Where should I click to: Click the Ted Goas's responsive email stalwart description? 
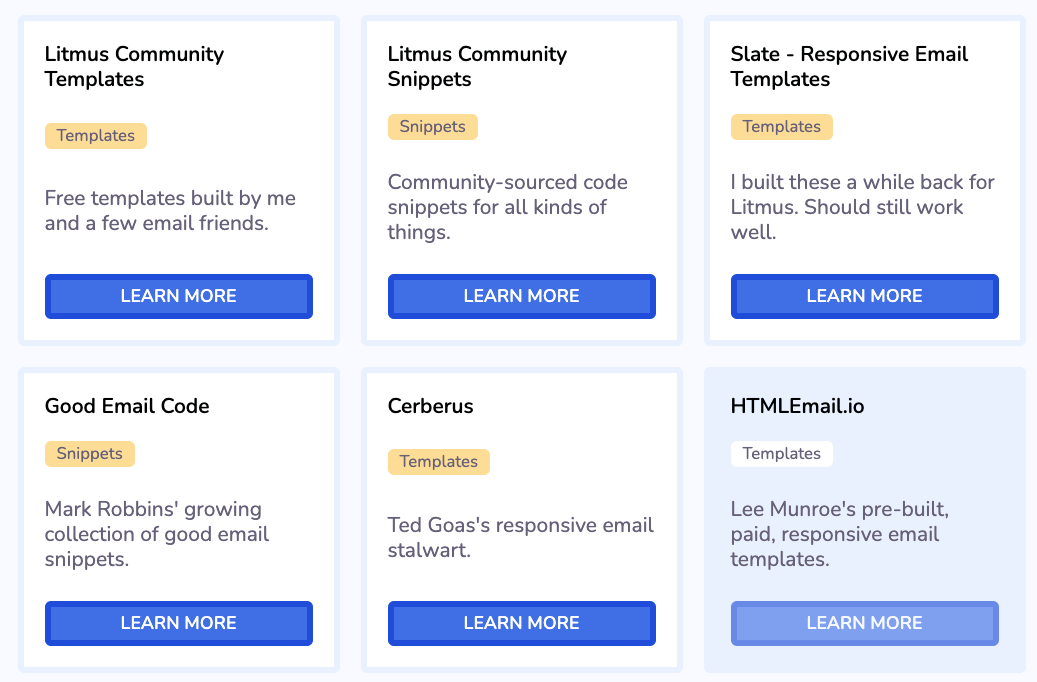pos(520,538)
